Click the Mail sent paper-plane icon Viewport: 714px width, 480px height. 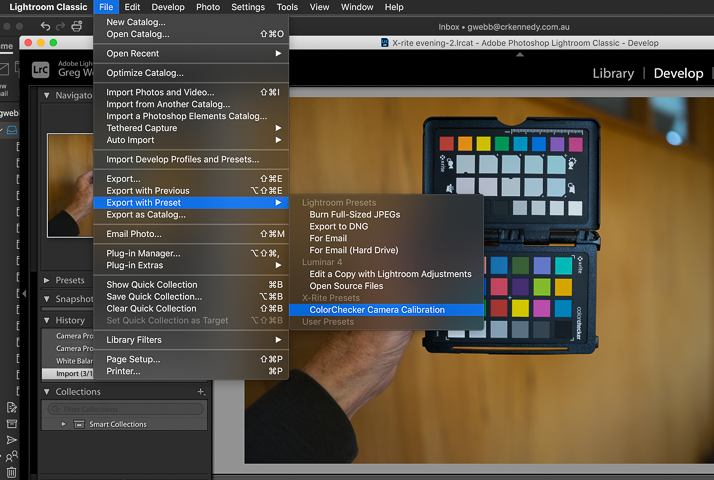[11, 439]
